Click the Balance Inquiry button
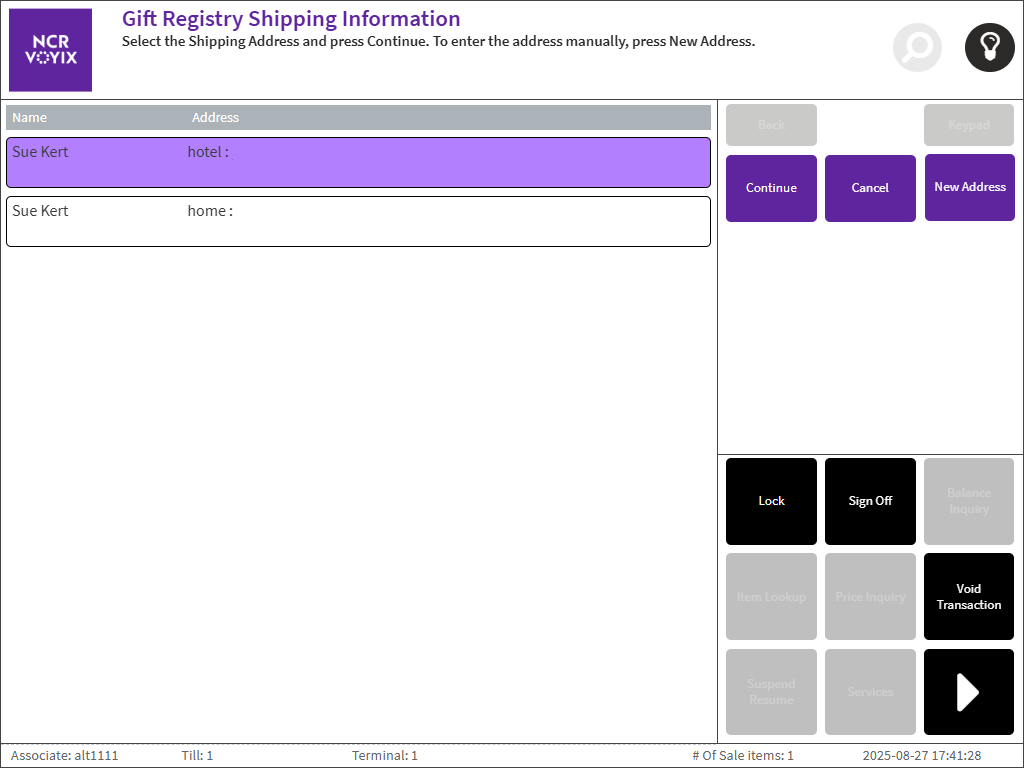The height and width of the screenshot is (768, 1024). (x=968, y=501)
